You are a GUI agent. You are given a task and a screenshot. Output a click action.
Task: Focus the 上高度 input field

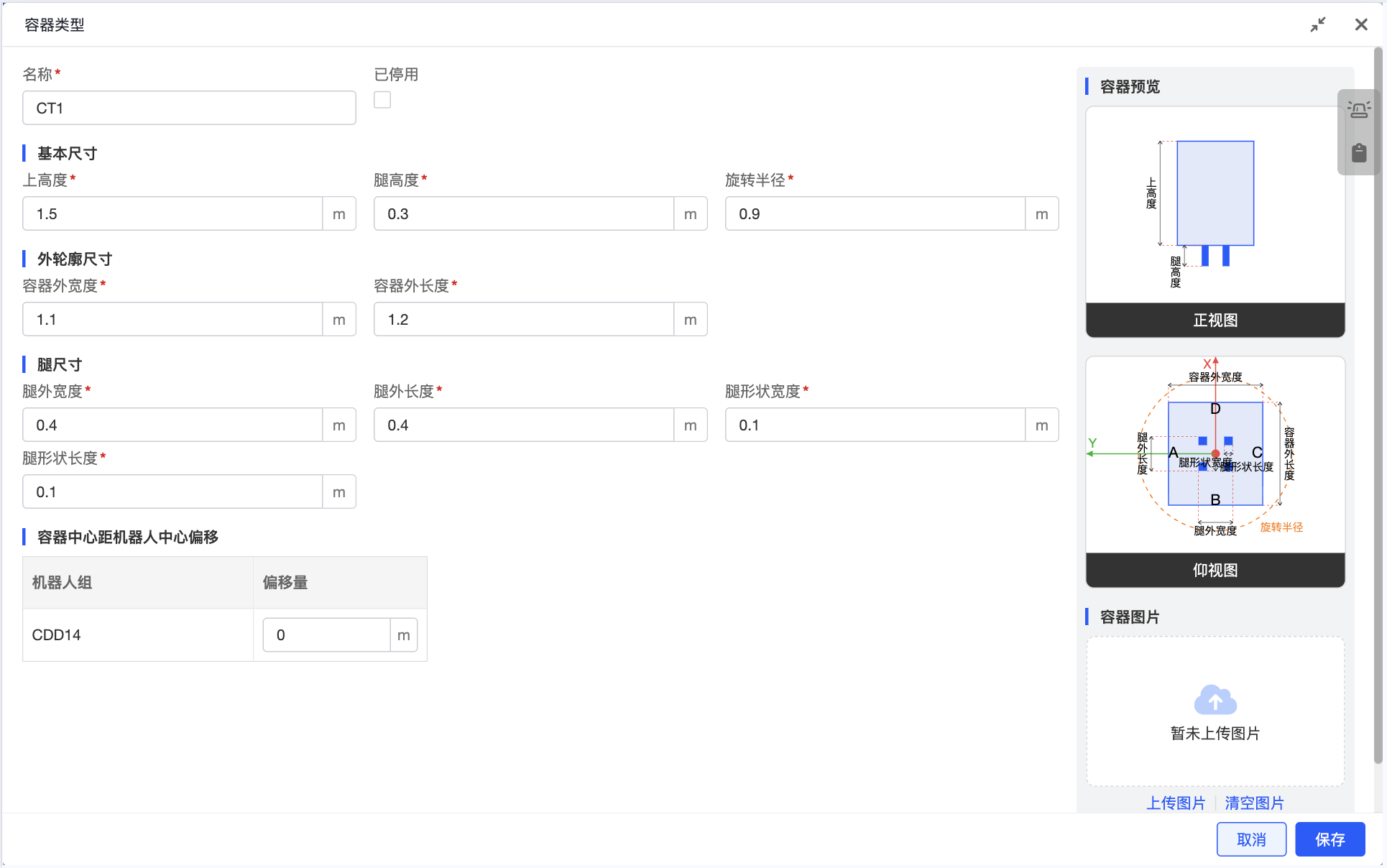[172, 213]
